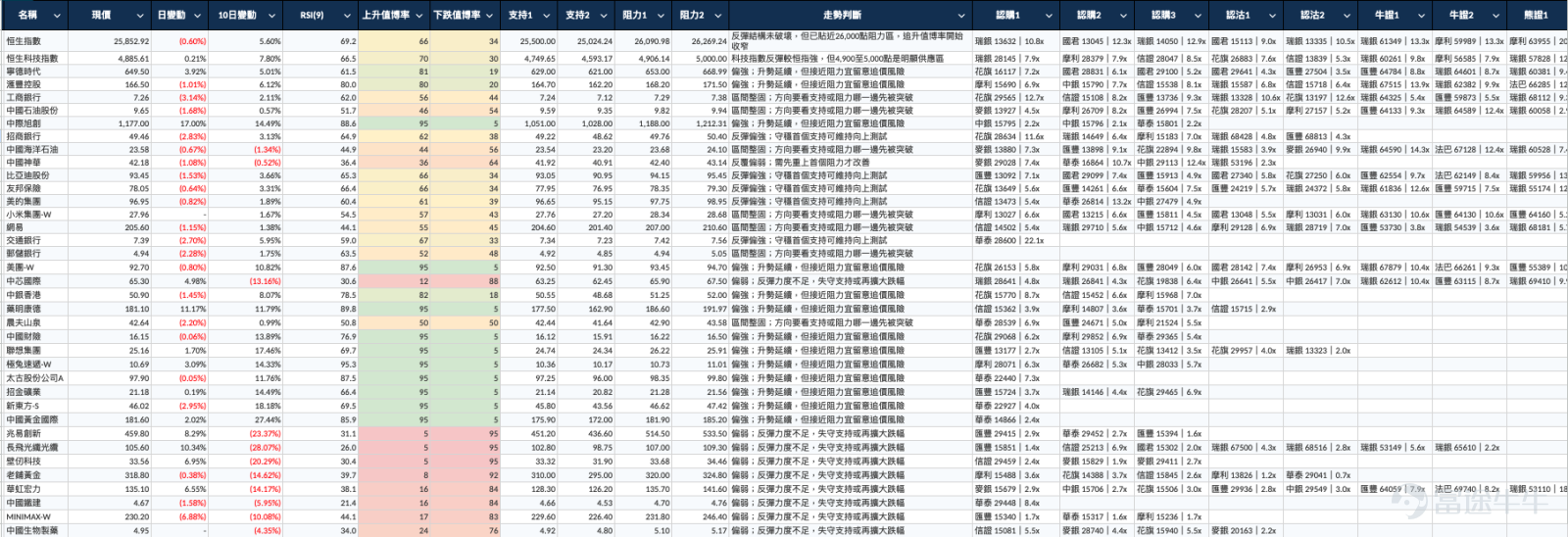Select the 工商銀行 name cell
The height and width of the screenshot is (537, 1568).
(x=35, y=98)
